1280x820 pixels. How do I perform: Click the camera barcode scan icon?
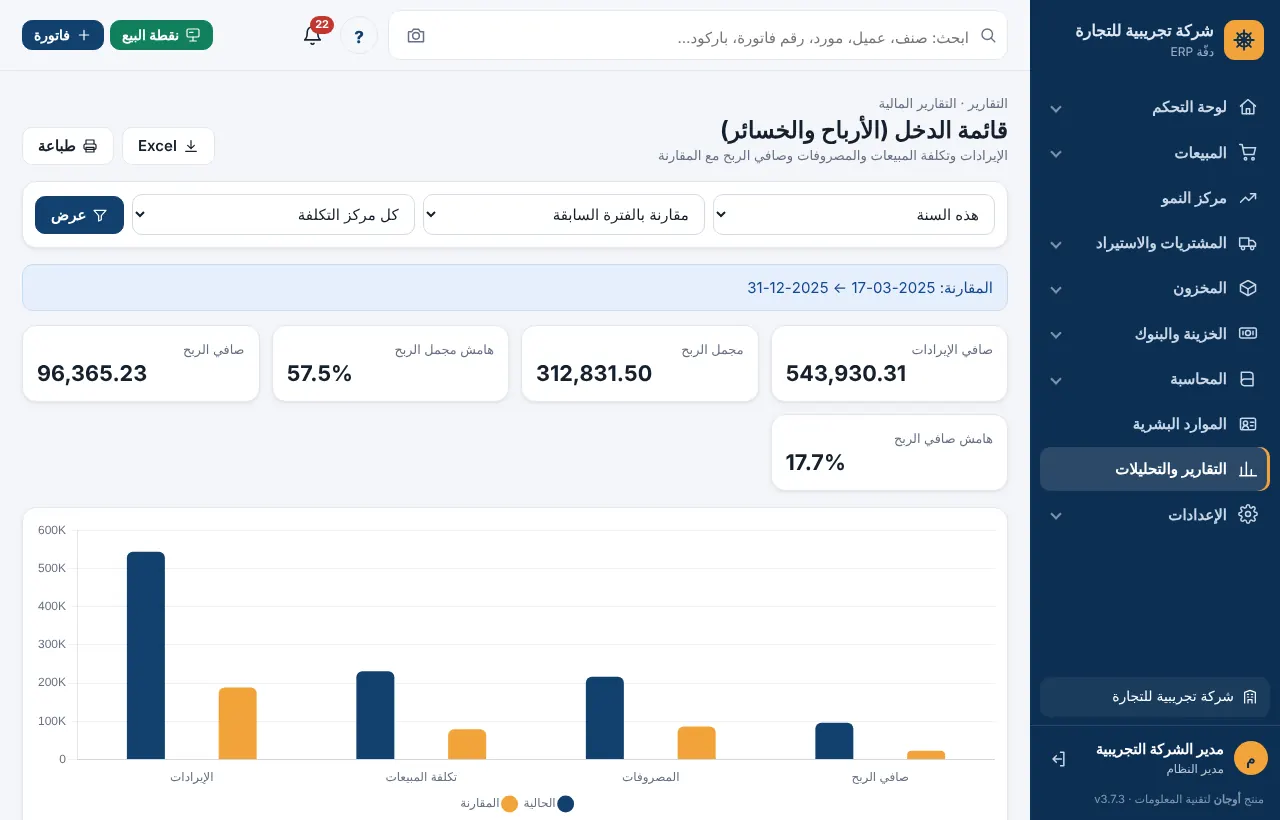[416, 36]
